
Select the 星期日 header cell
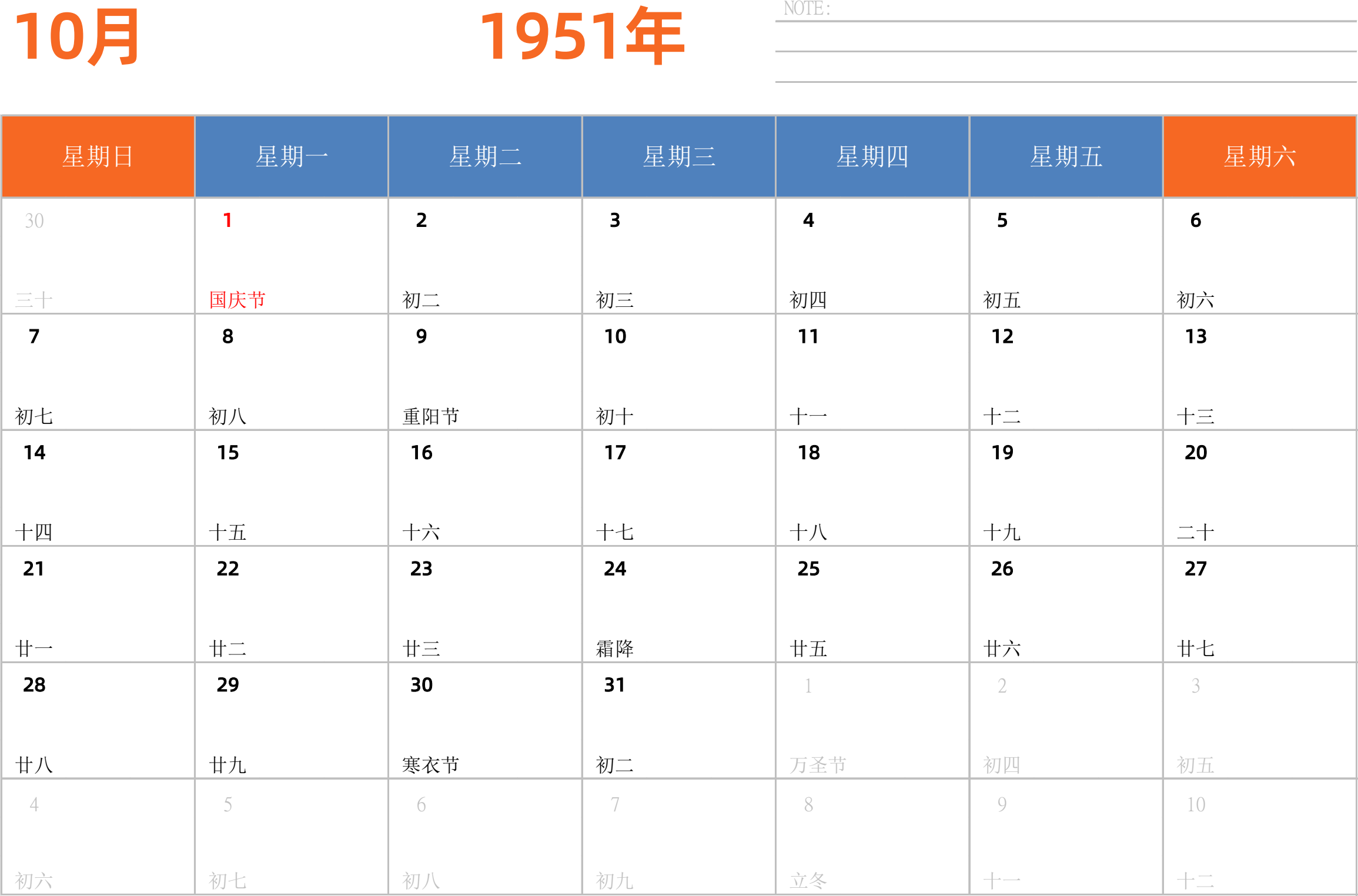pyautogui.click(x=98, y=156)
